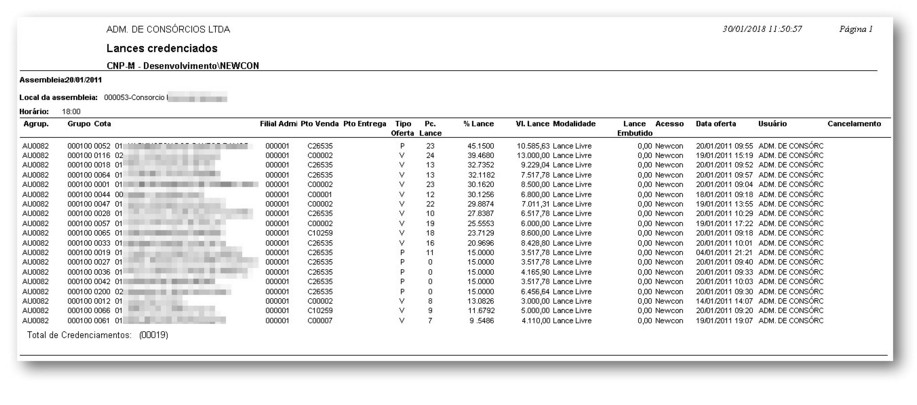Click the offer date '19/01/2011 15:19'
The height and width of the screenshot is (405, 917).
(x=723, y=155)
